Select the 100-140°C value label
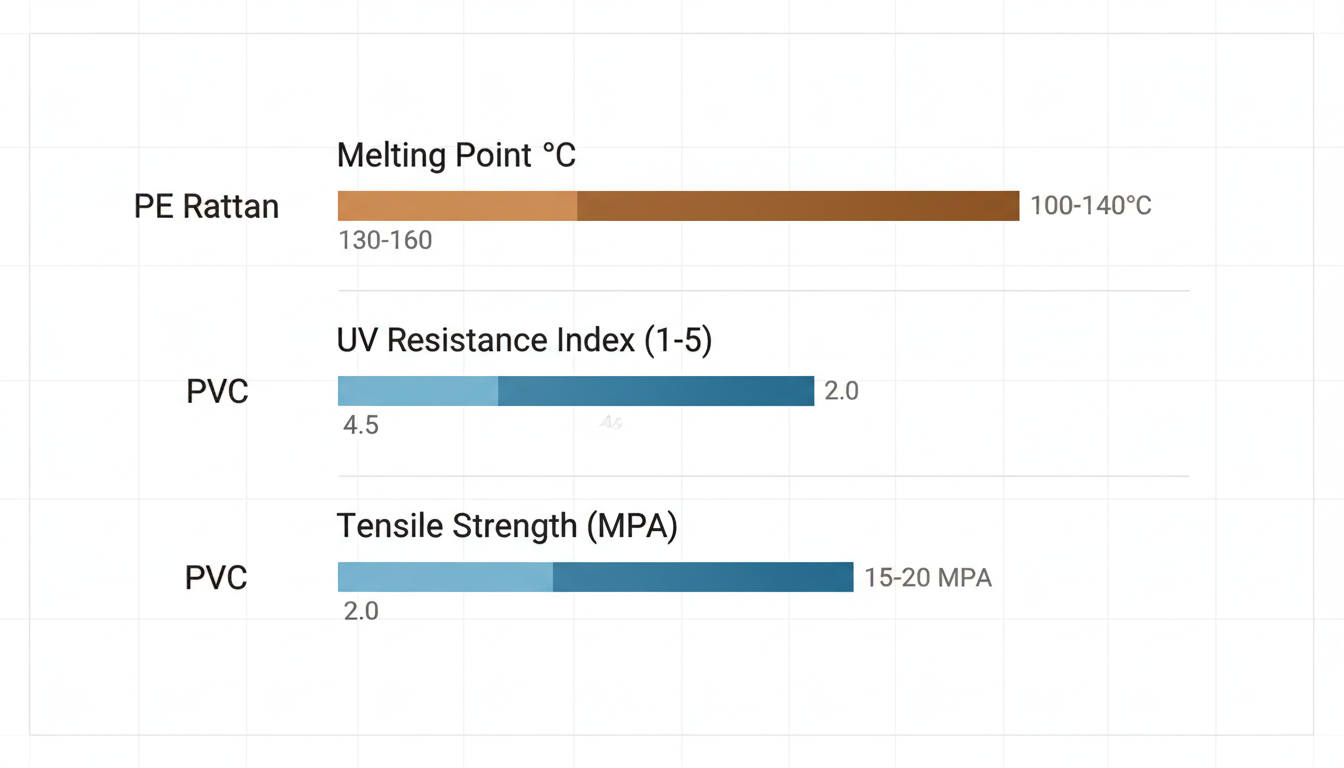 pos(1091,206)
